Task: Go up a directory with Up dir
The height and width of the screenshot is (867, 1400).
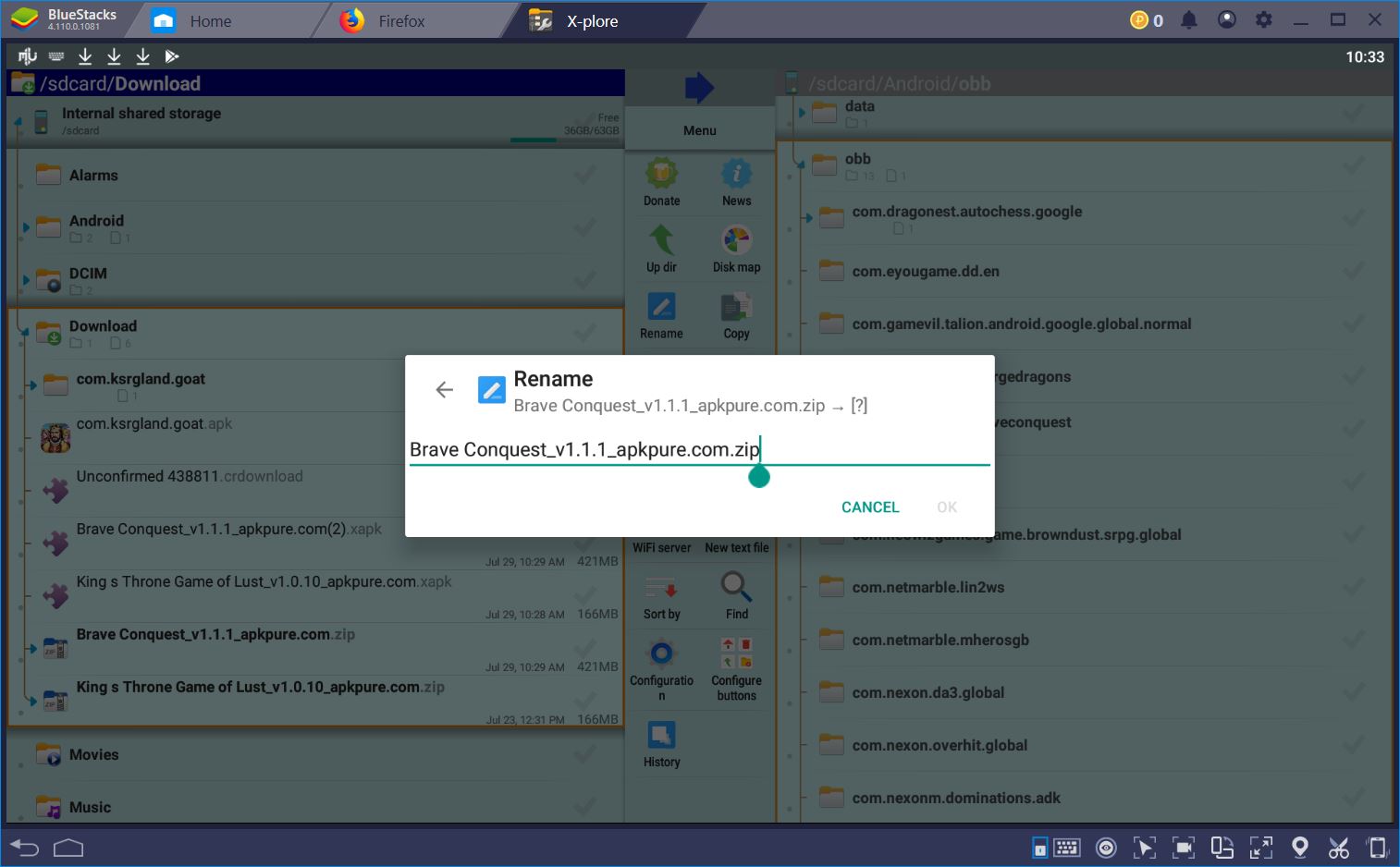Action: point(661,240)
